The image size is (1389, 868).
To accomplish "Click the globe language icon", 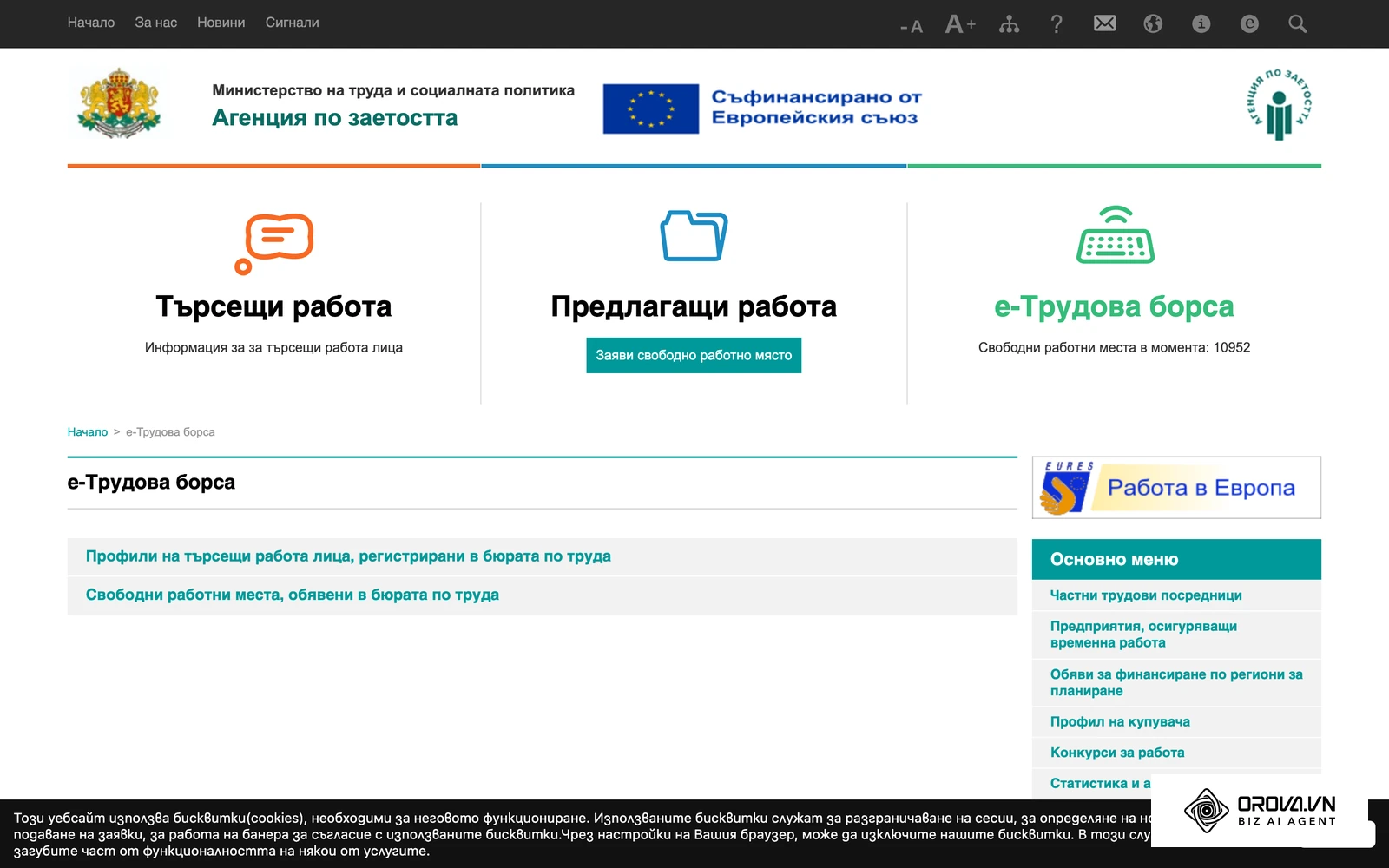I will [x=1153, y=23].
